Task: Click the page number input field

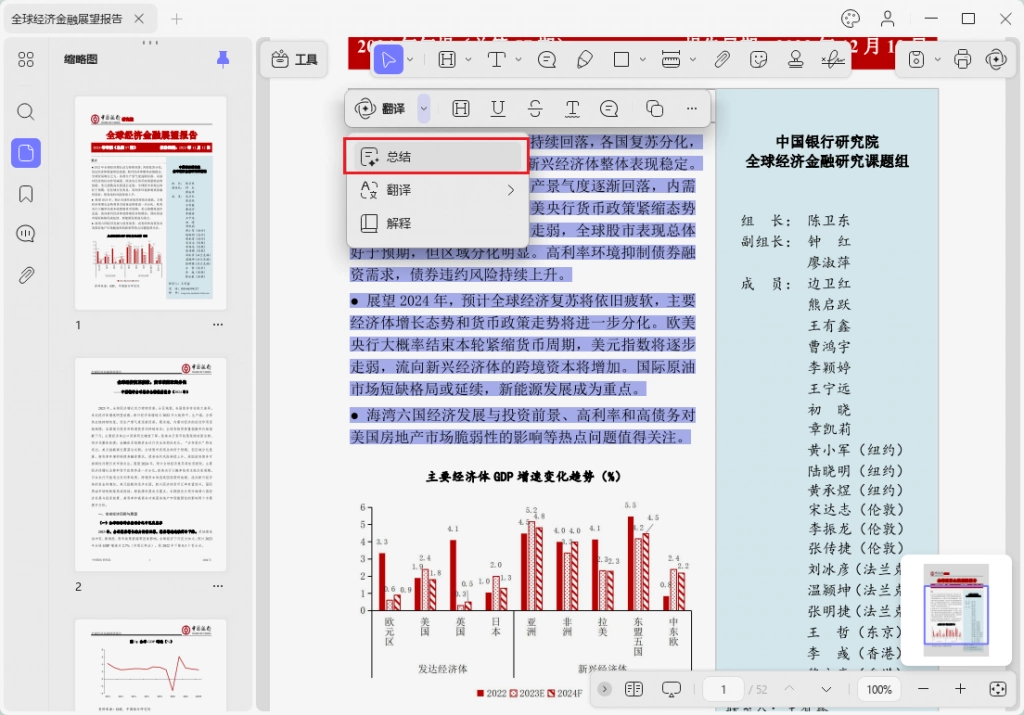Action: (x=724, y=689)
